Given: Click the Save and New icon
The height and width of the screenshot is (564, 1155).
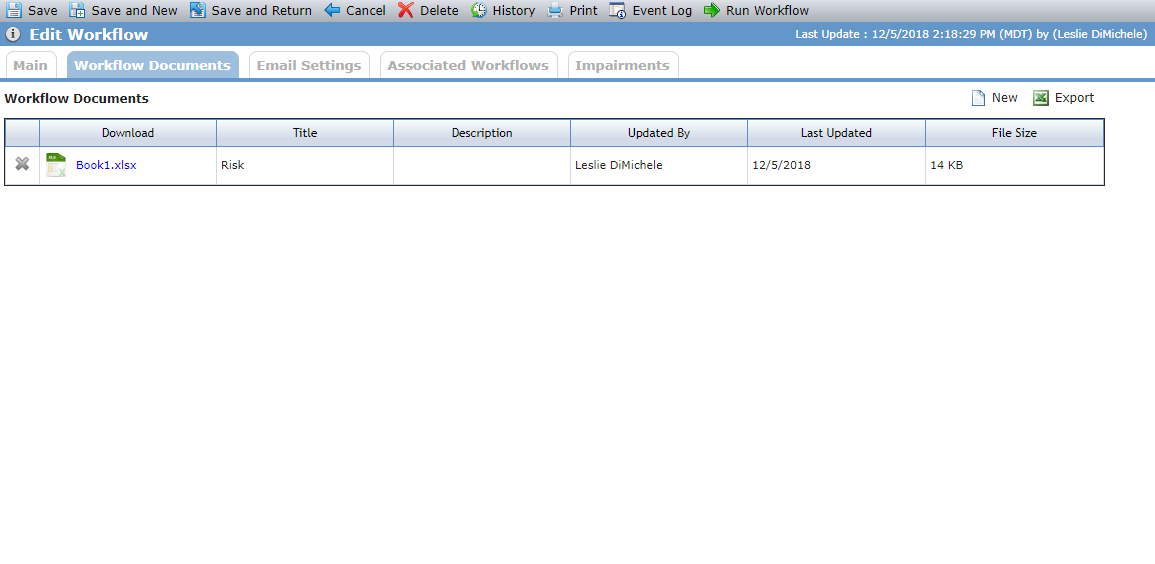Looking at the screenshot, I should pos(77,10).
